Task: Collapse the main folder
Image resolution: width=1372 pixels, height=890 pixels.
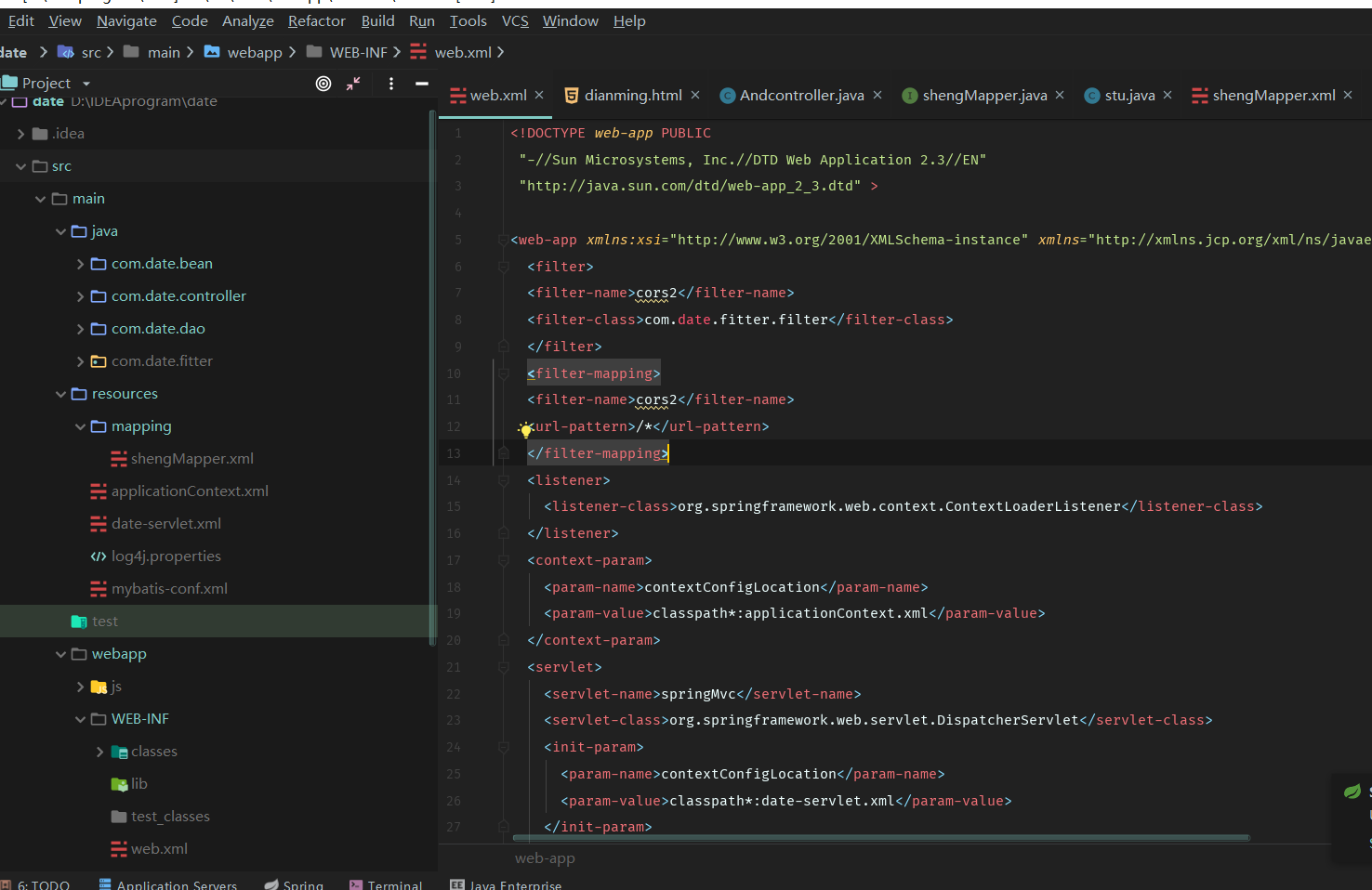Action: pyautogui.click(x=41, y=199)
